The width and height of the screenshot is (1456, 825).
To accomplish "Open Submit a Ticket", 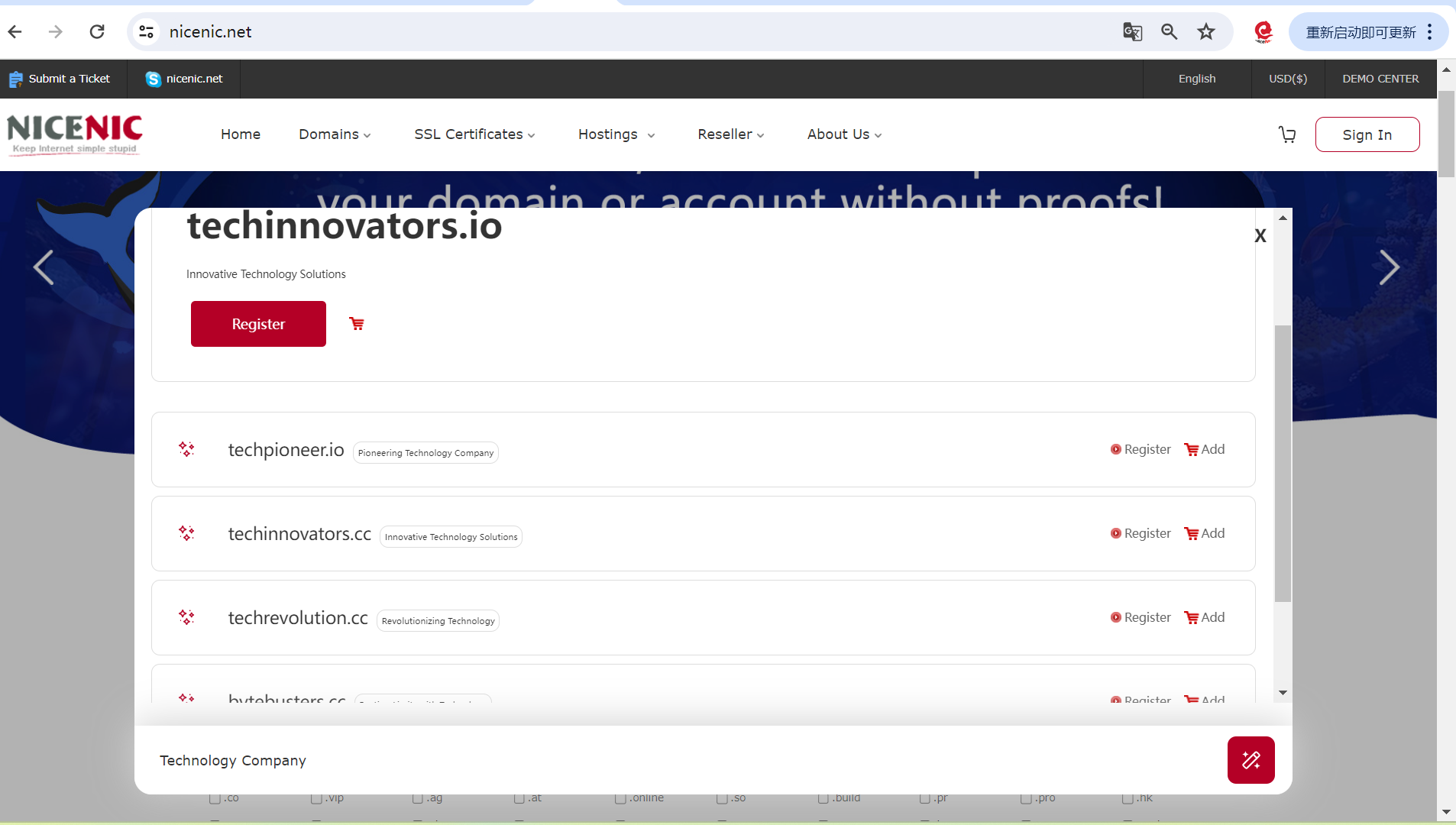I will [60, 79].
